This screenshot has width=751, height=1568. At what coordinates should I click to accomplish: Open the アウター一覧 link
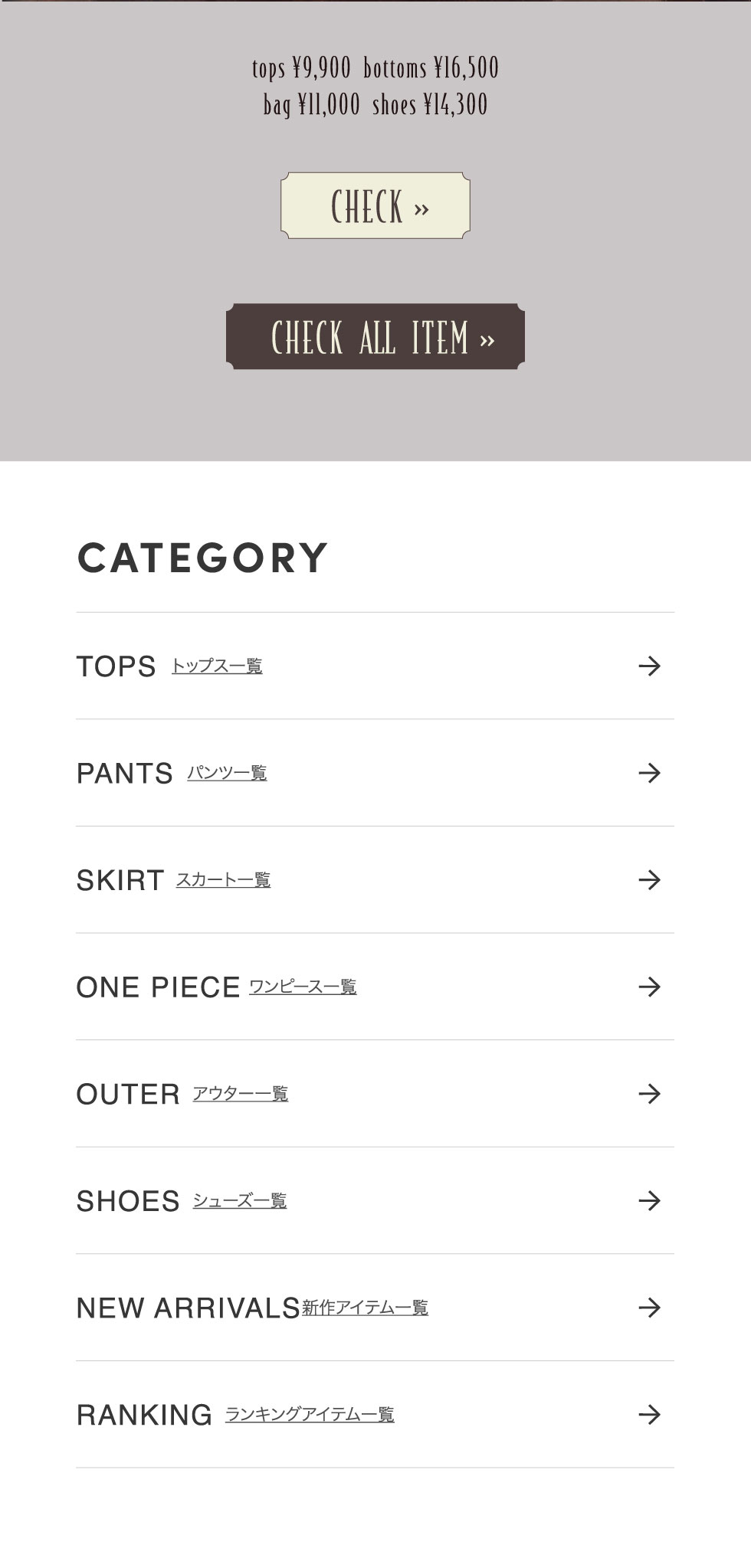240,1094
